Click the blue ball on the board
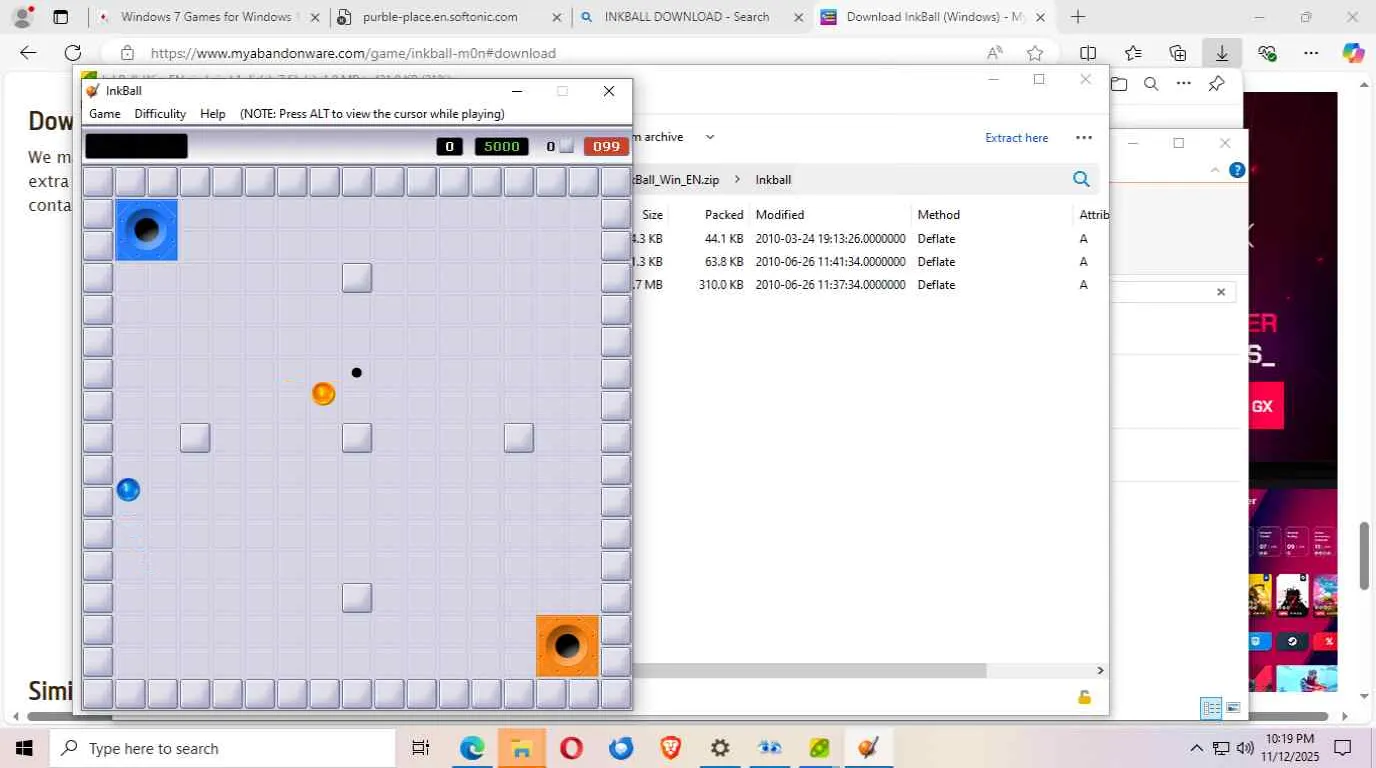The height and width of the screenshot is (768, 1376). 128,490
